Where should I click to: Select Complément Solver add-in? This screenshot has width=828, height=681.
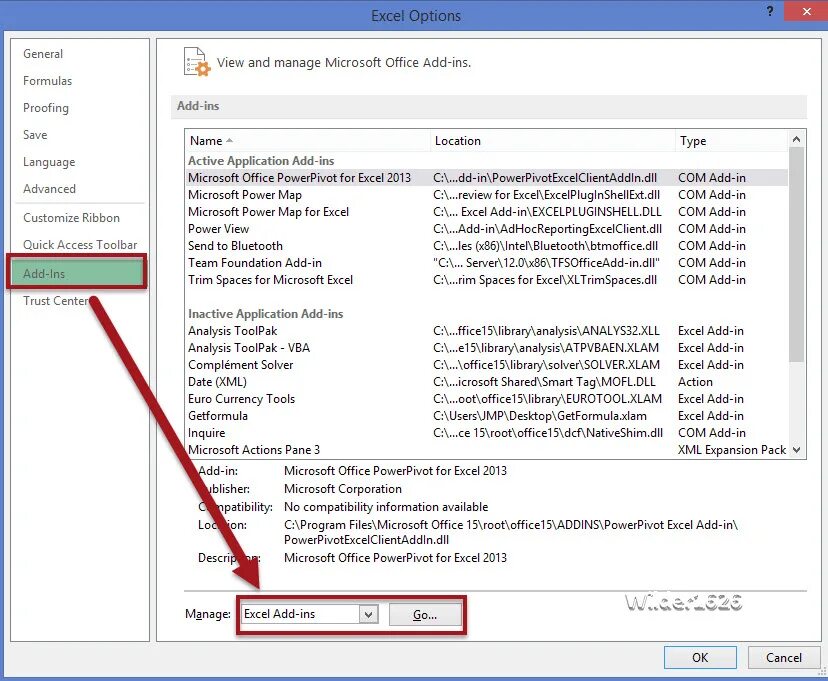pos(486,365)
